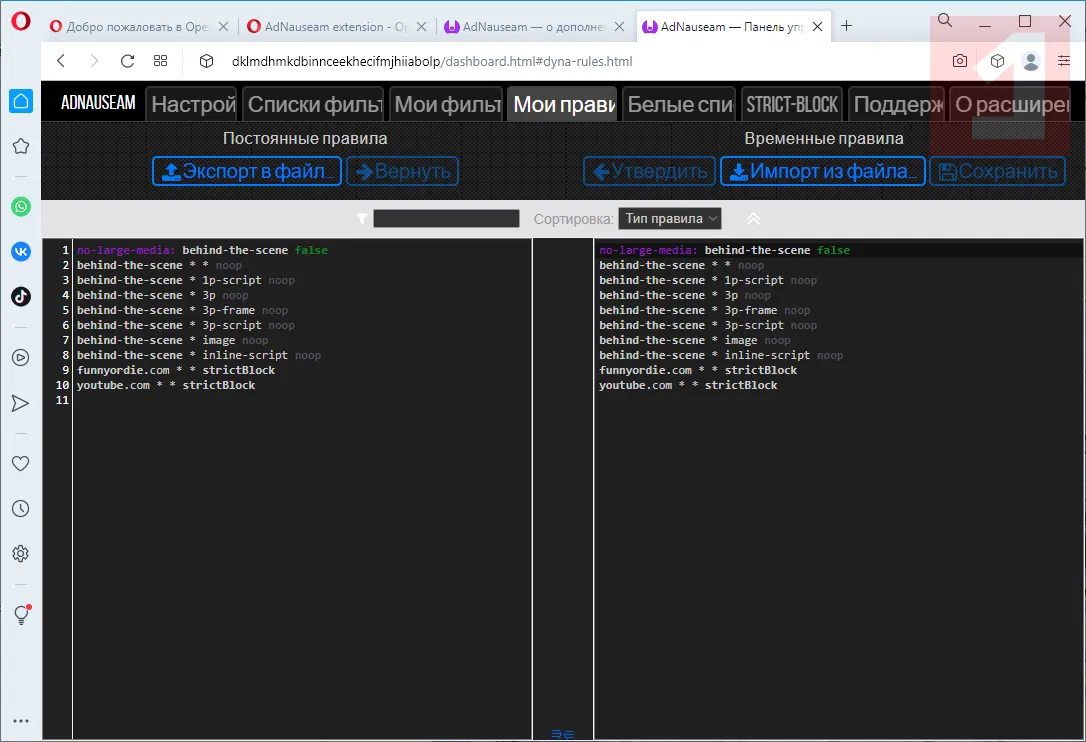Viewport: 1086px width, 742px height.
Task: Click the image noop rule in temporary rules
Action: 694,340
